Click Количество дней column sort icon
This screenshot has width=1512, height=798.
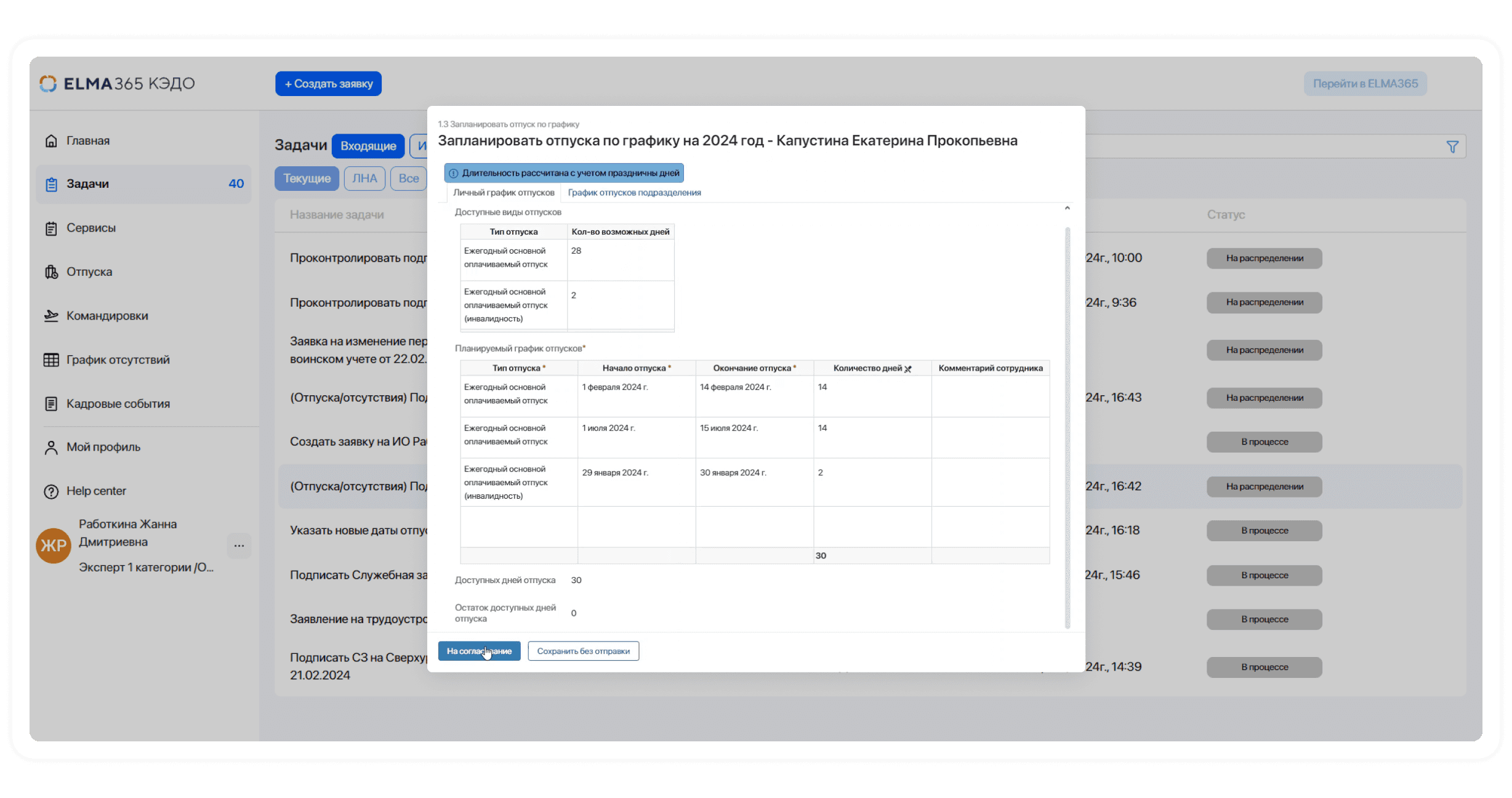pos(908,369)
